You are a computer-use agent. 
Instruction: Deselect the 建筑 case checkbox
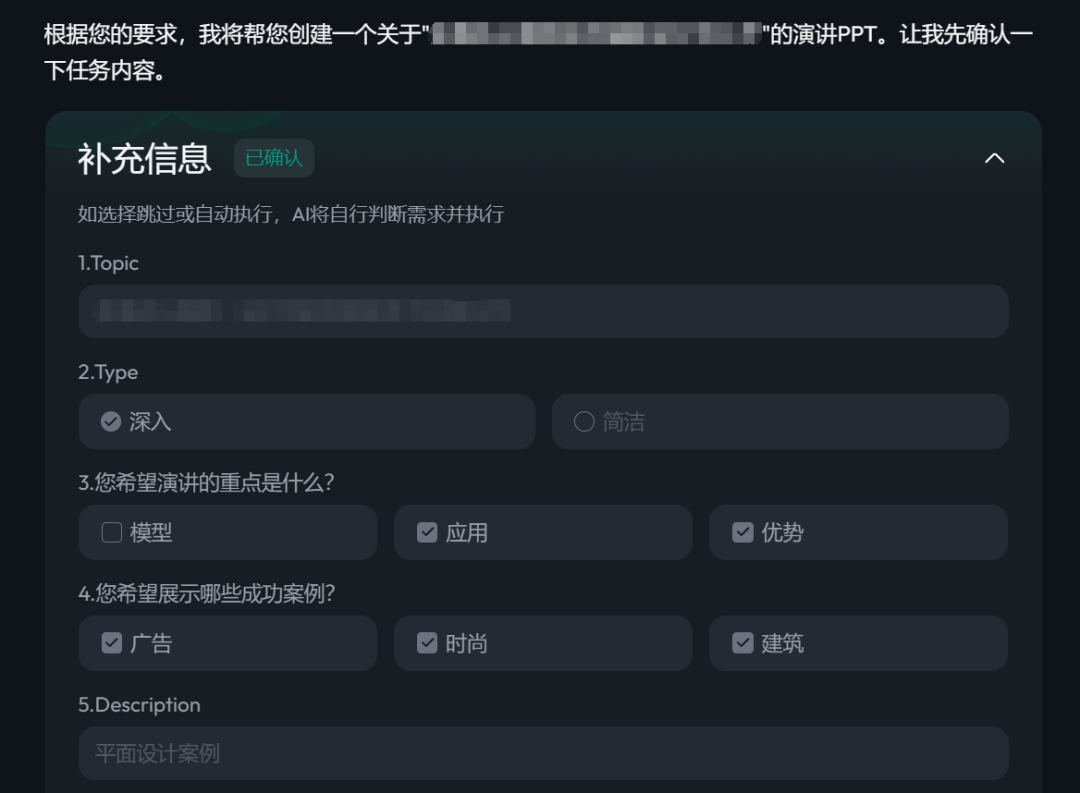click(x=742, y=643)
